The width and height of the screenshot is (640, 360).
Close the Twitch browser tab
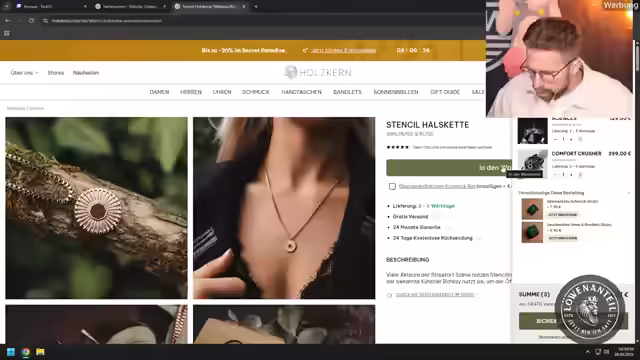click(x=85, y=7)
